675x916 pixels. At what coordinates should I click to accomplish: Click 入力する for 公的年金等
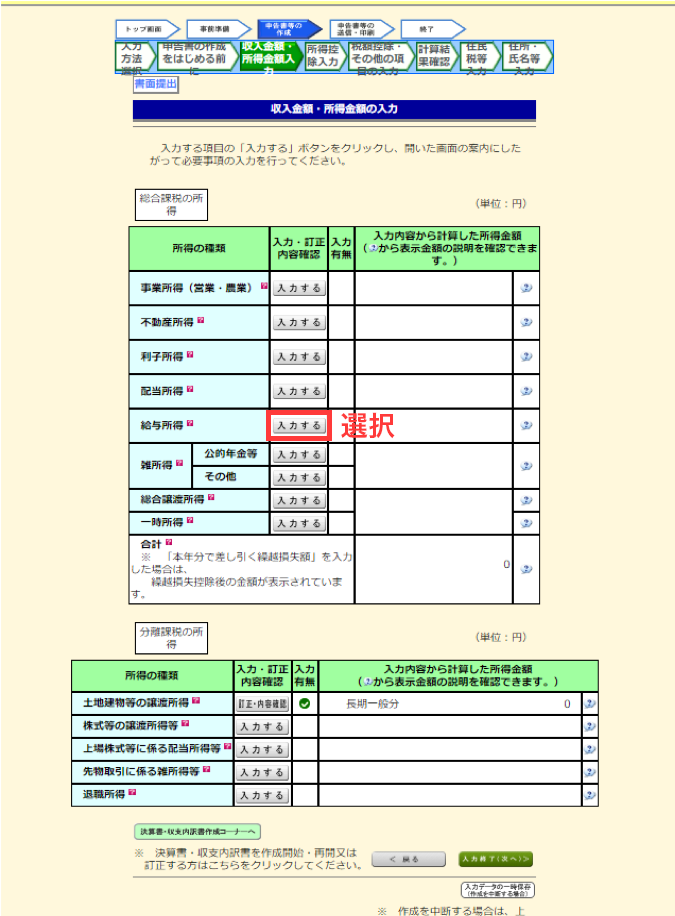point(299,454)
